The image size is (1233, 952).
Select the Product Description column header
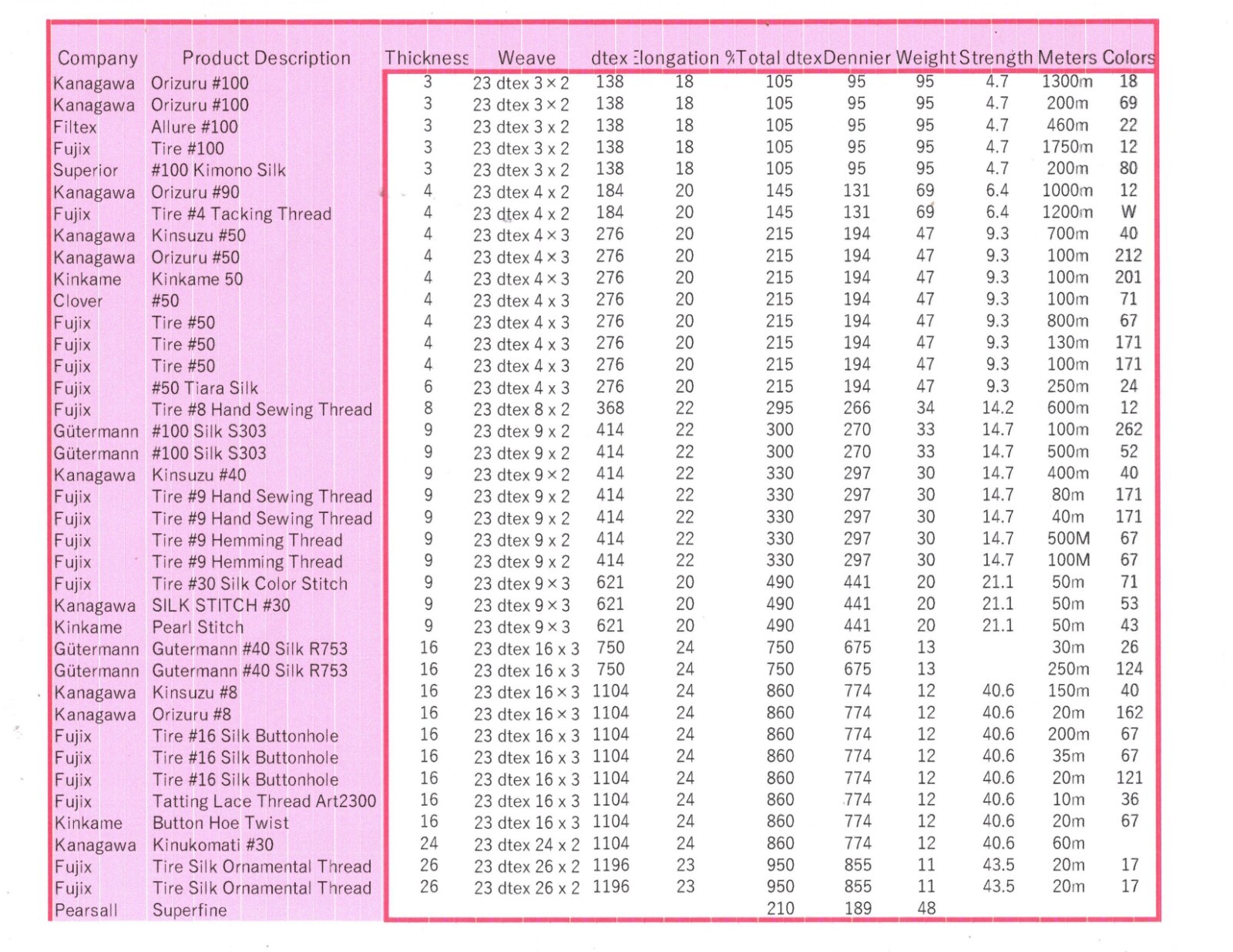click(266, 59)
